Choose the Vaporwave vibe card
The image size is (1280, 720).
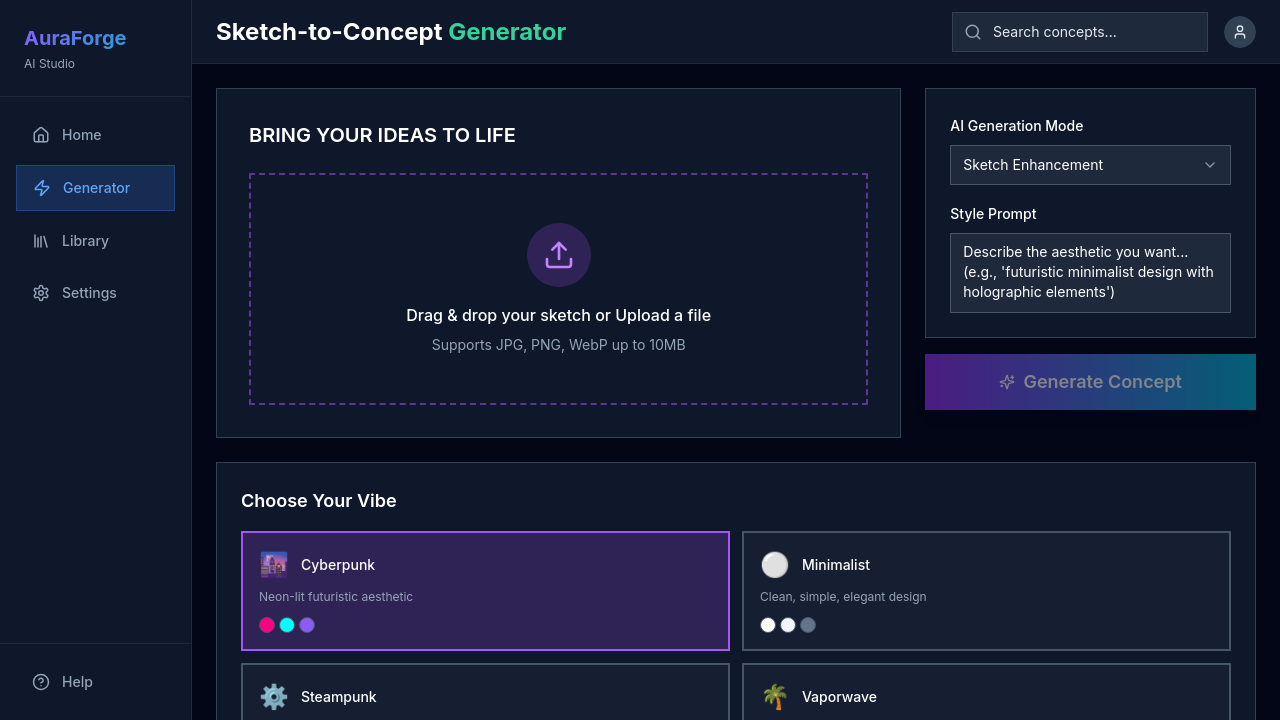986,697
